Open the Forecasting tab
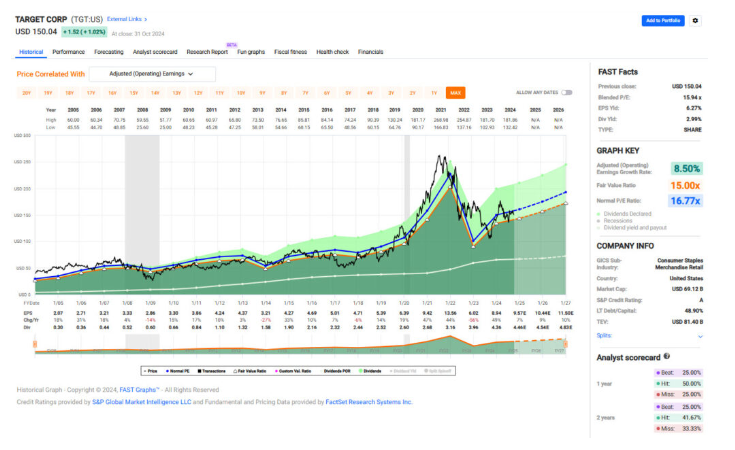 (x=109, y=52)
